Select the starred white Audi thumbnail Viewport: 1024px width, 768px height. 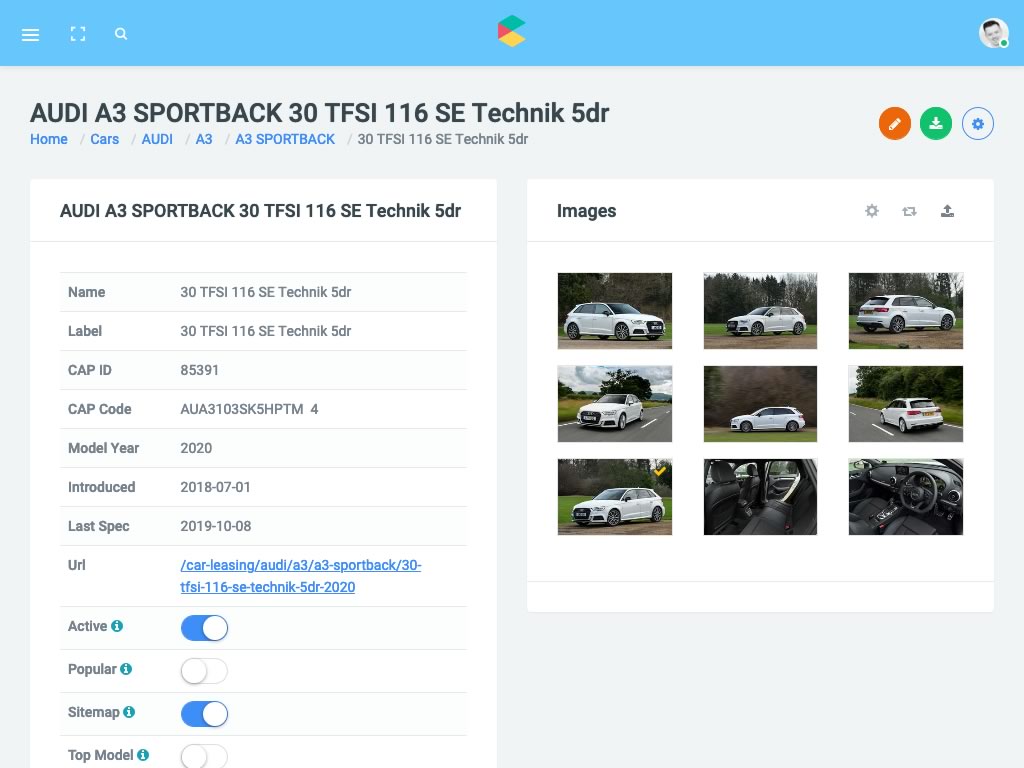(x=614, y=497)
